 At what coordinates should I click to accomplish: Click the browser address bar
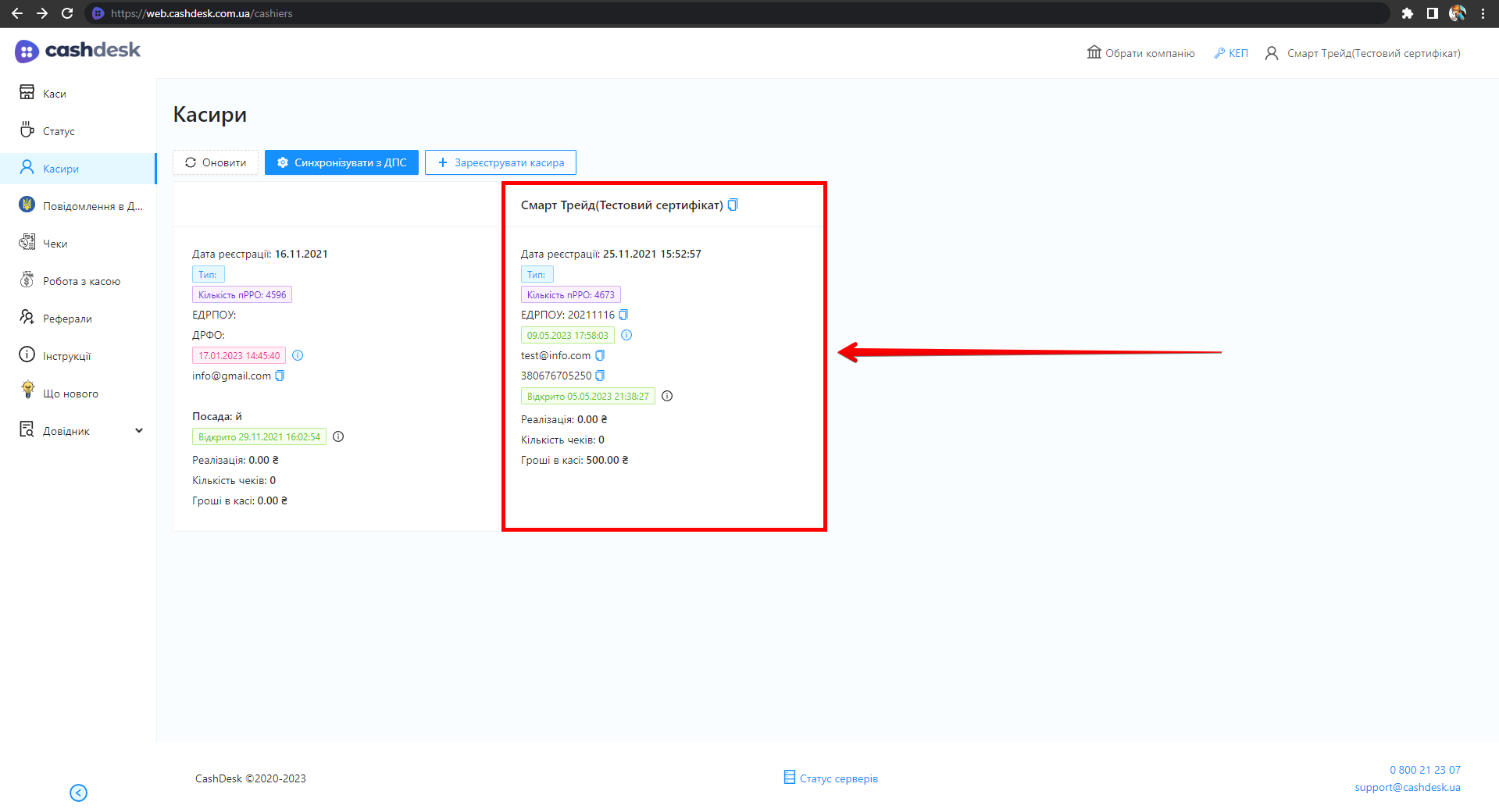pyautogui.click(x=703, y=13)
